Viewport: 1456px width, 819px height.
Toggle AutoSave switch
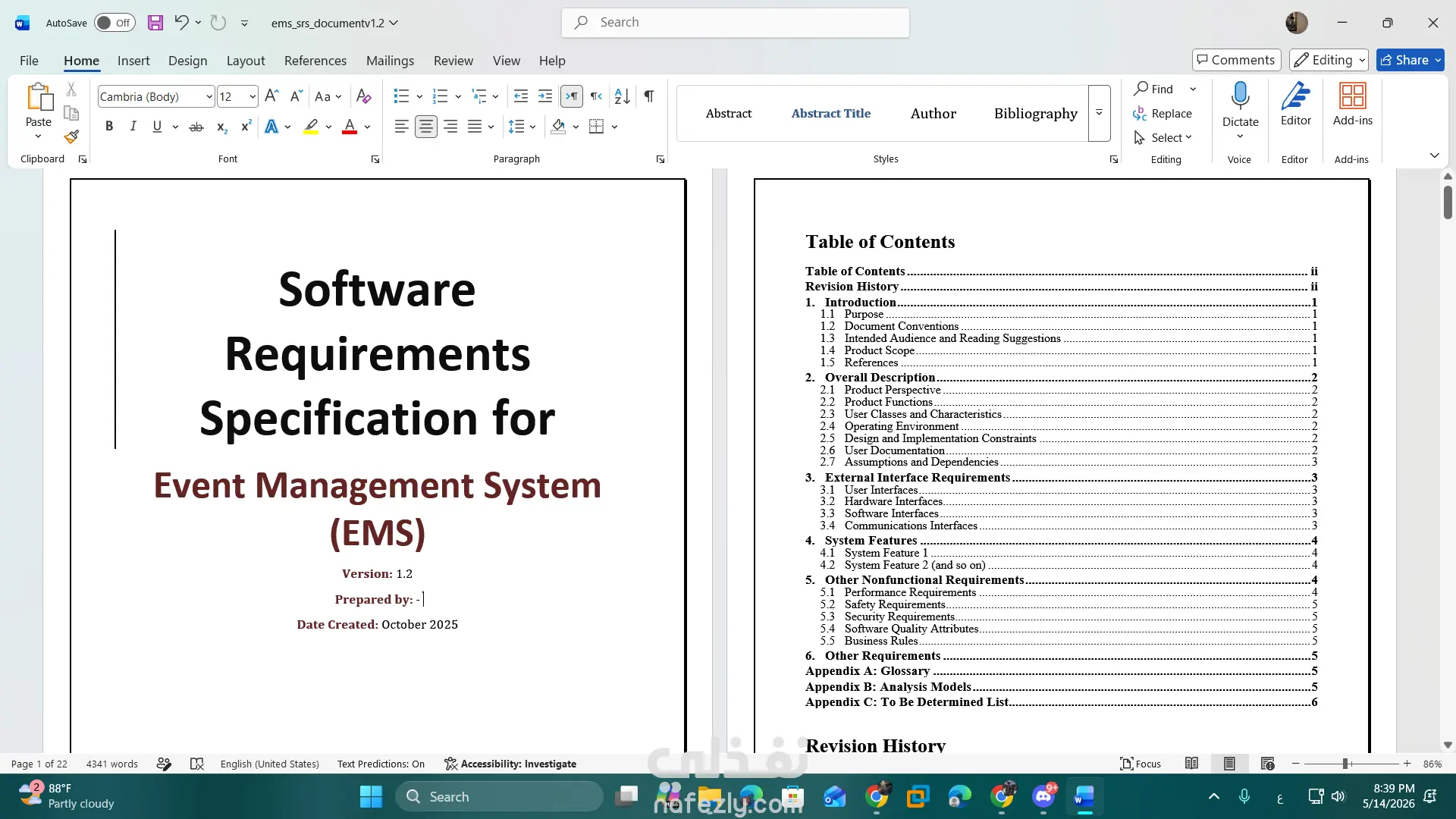tap(115, 23)
